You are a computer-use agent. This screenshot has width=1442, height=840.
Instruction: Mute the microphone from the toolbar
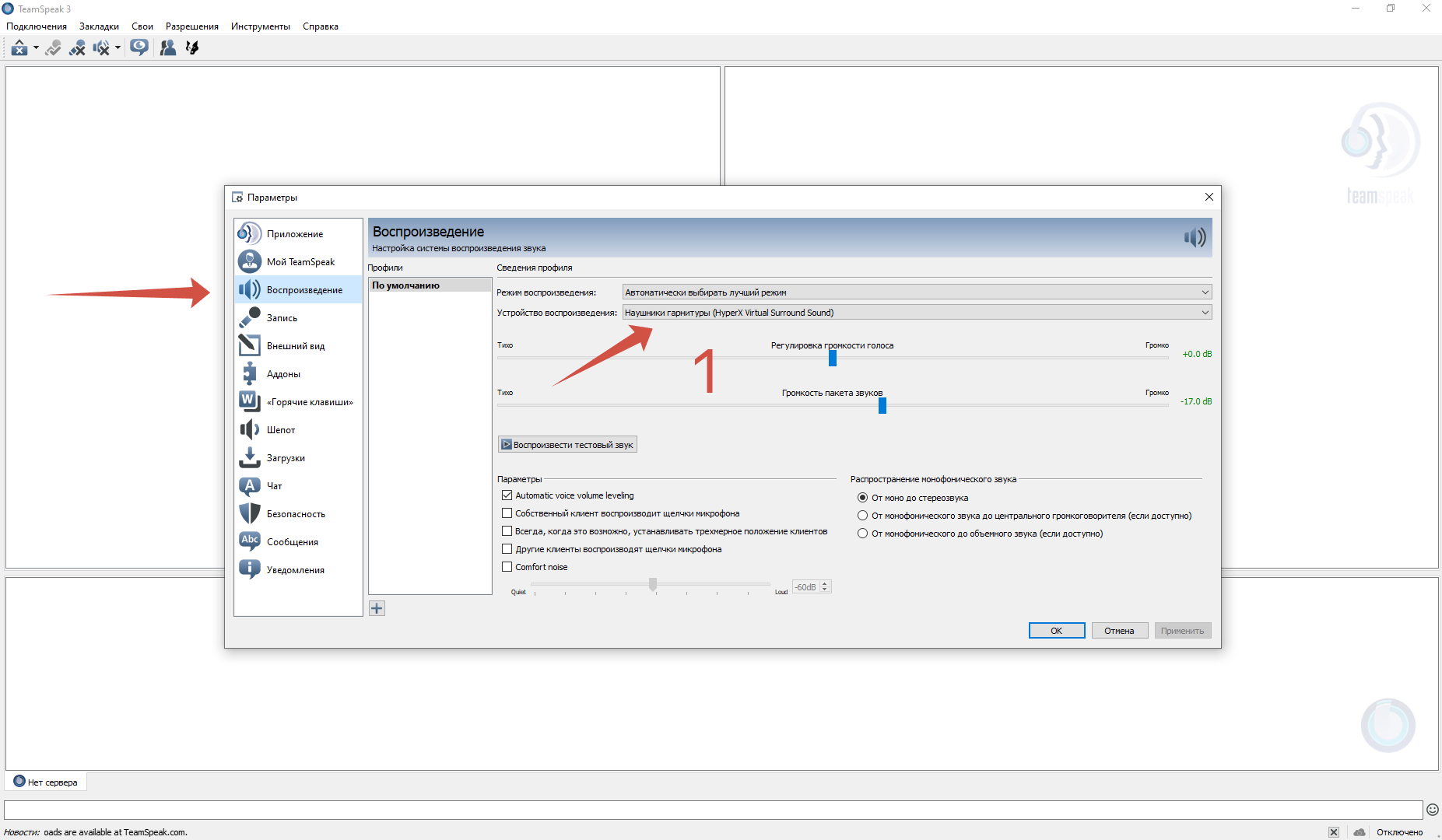point(77,48)
